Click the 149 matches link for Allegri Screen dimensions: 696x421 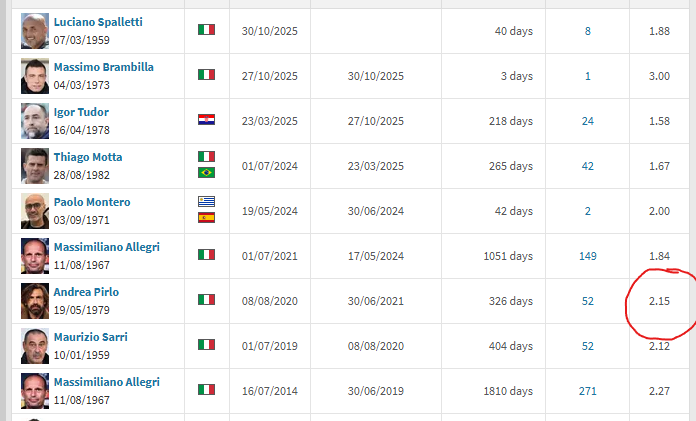tap(588, 256)
